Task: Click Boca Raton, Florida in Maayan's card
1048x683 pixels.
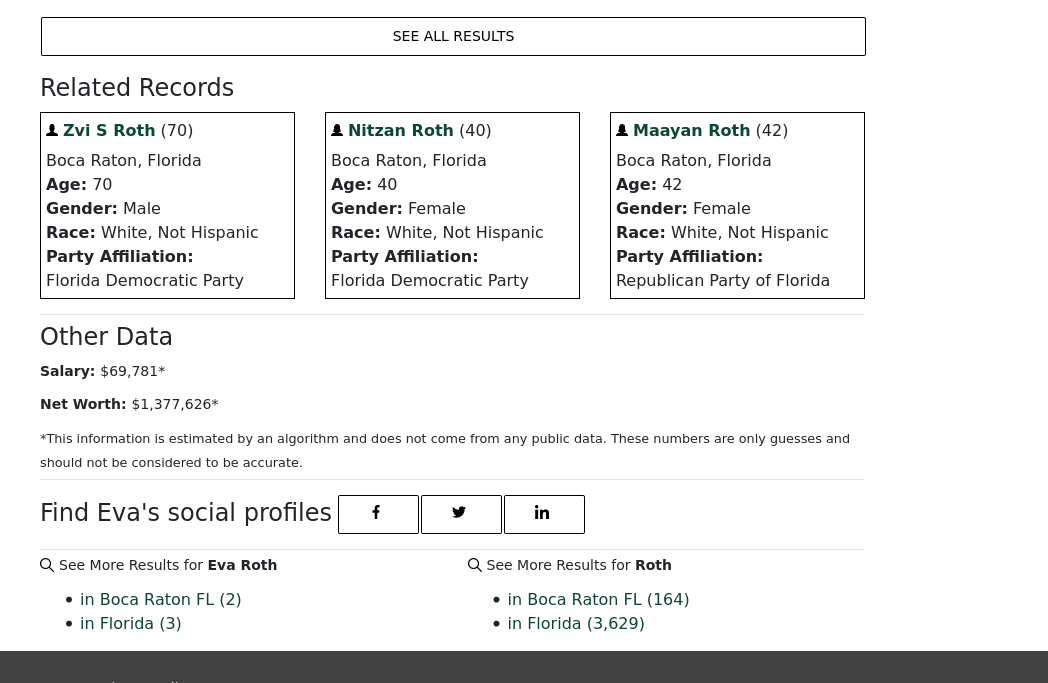Action: point(693,160)
